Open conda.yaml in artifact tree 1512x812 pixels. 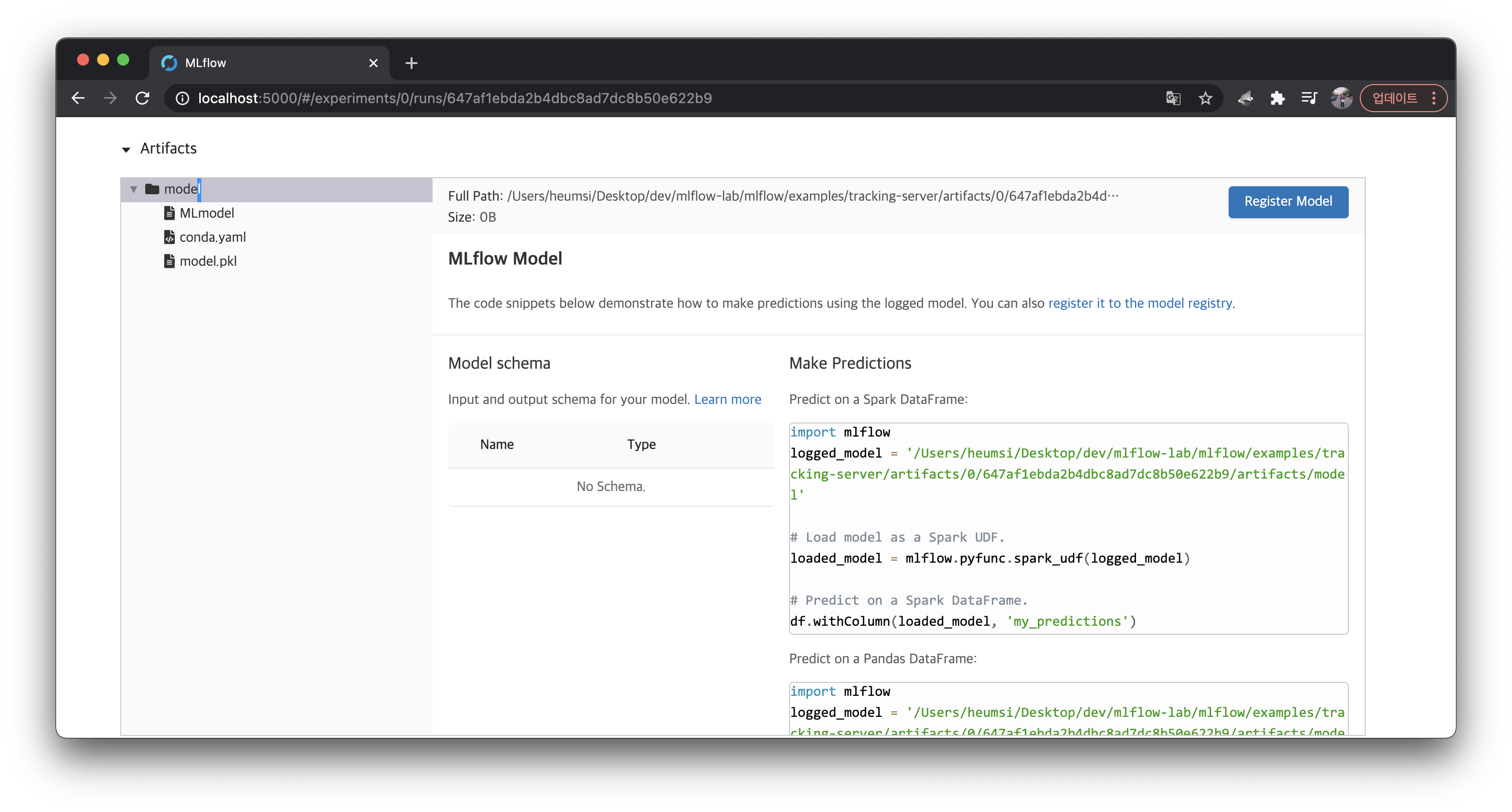click(212, 237)
